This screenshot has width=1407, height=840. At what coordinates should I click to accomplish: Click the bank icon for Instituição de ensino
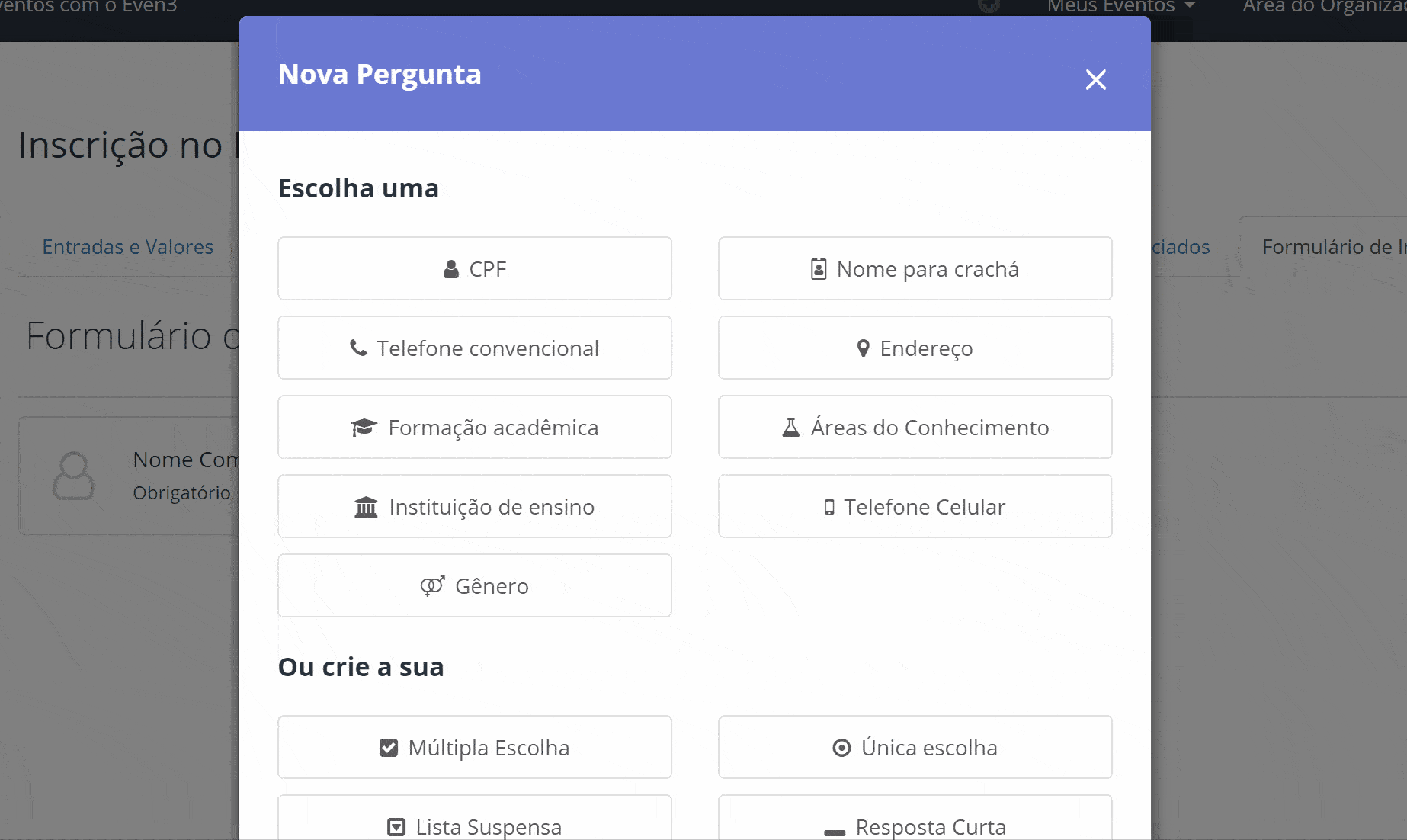coord(367,506)
